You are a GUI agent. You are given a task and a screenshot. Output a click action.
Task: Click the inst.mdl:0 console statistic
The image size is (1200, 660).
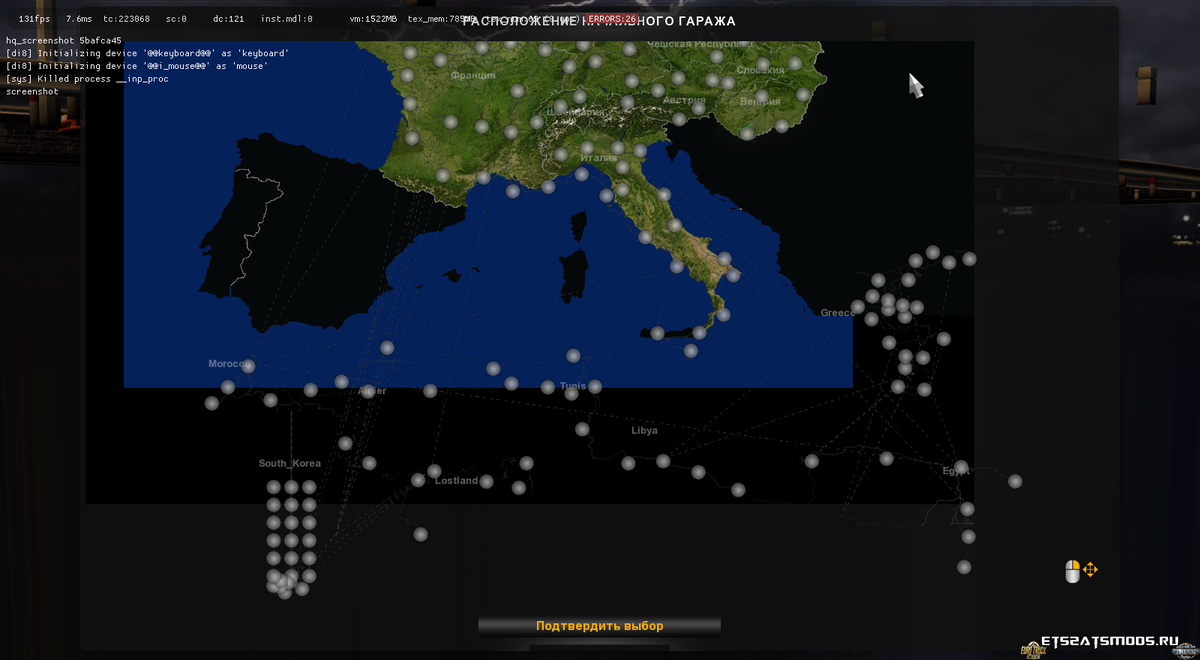pos(286,19)
